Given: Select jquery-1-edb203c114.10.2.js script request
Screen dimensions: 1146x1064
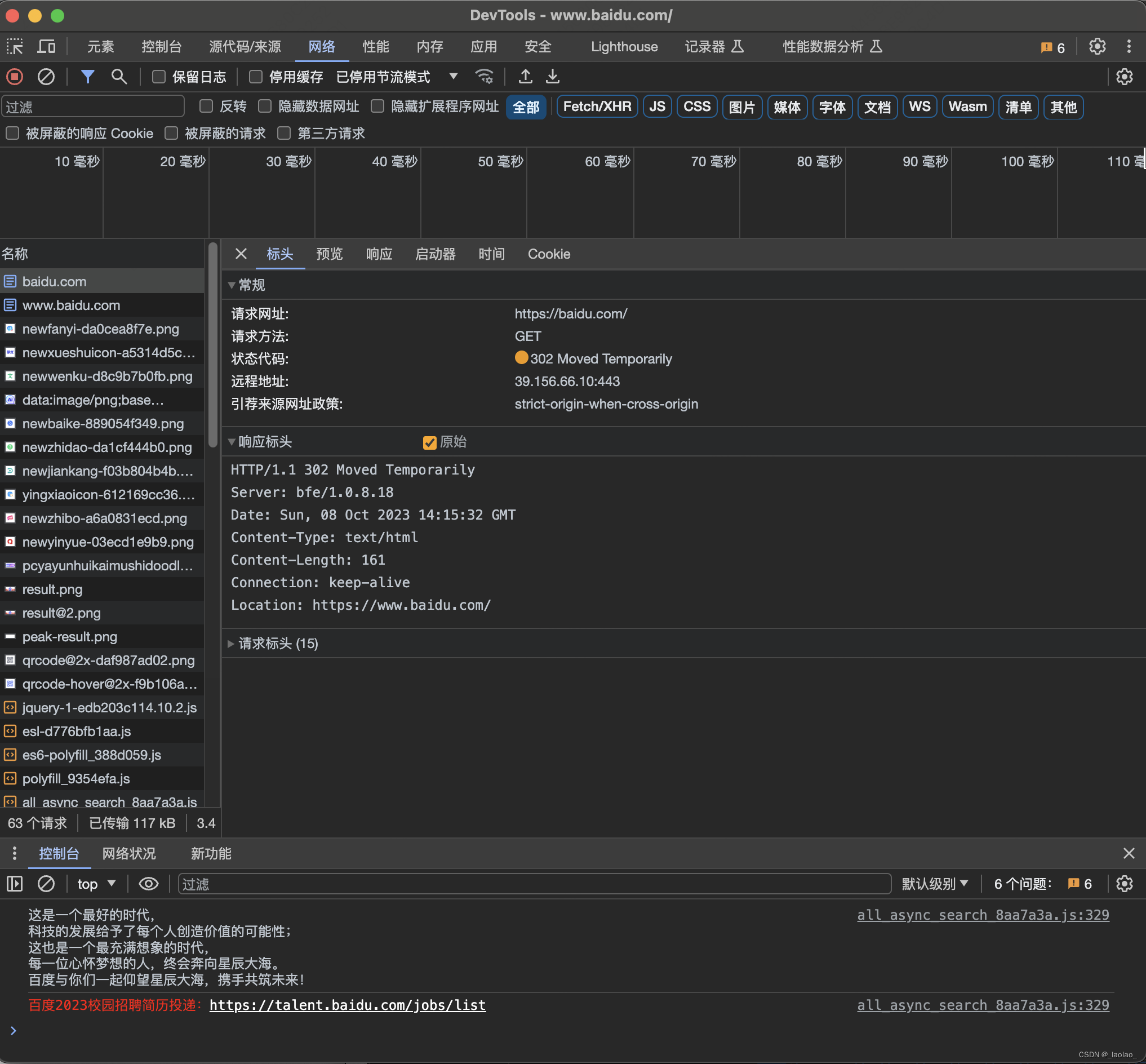Looking at the screenshot, I should pos(102,708).
